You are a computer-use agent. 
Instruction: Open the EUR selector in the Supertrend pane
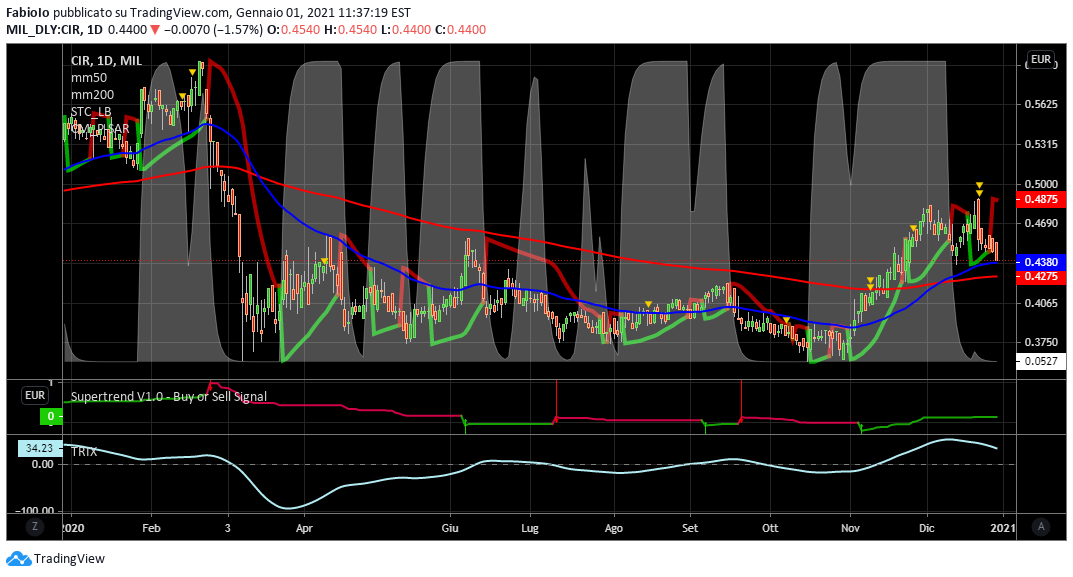coord(35,395)
